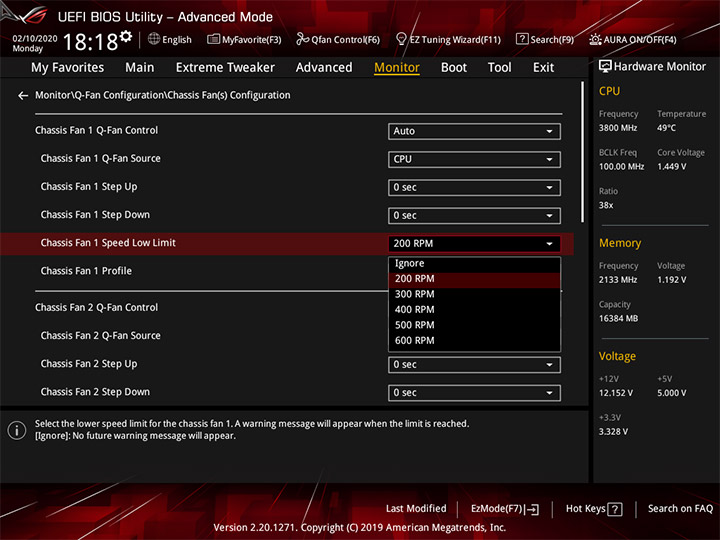Click the settings gear beside the clock

point(126,36)
